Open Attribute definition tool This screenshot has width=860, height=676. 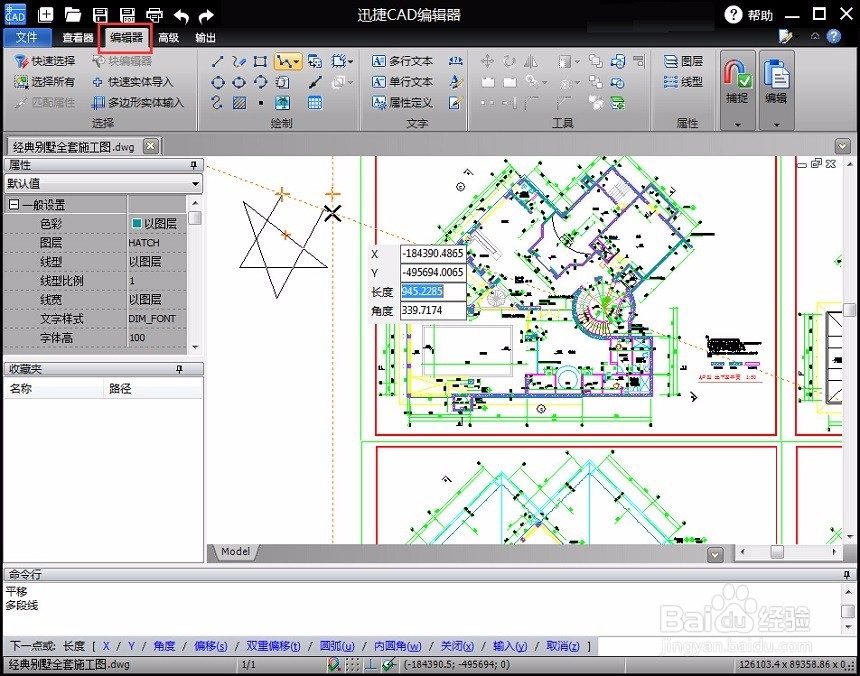pos(402,103)
